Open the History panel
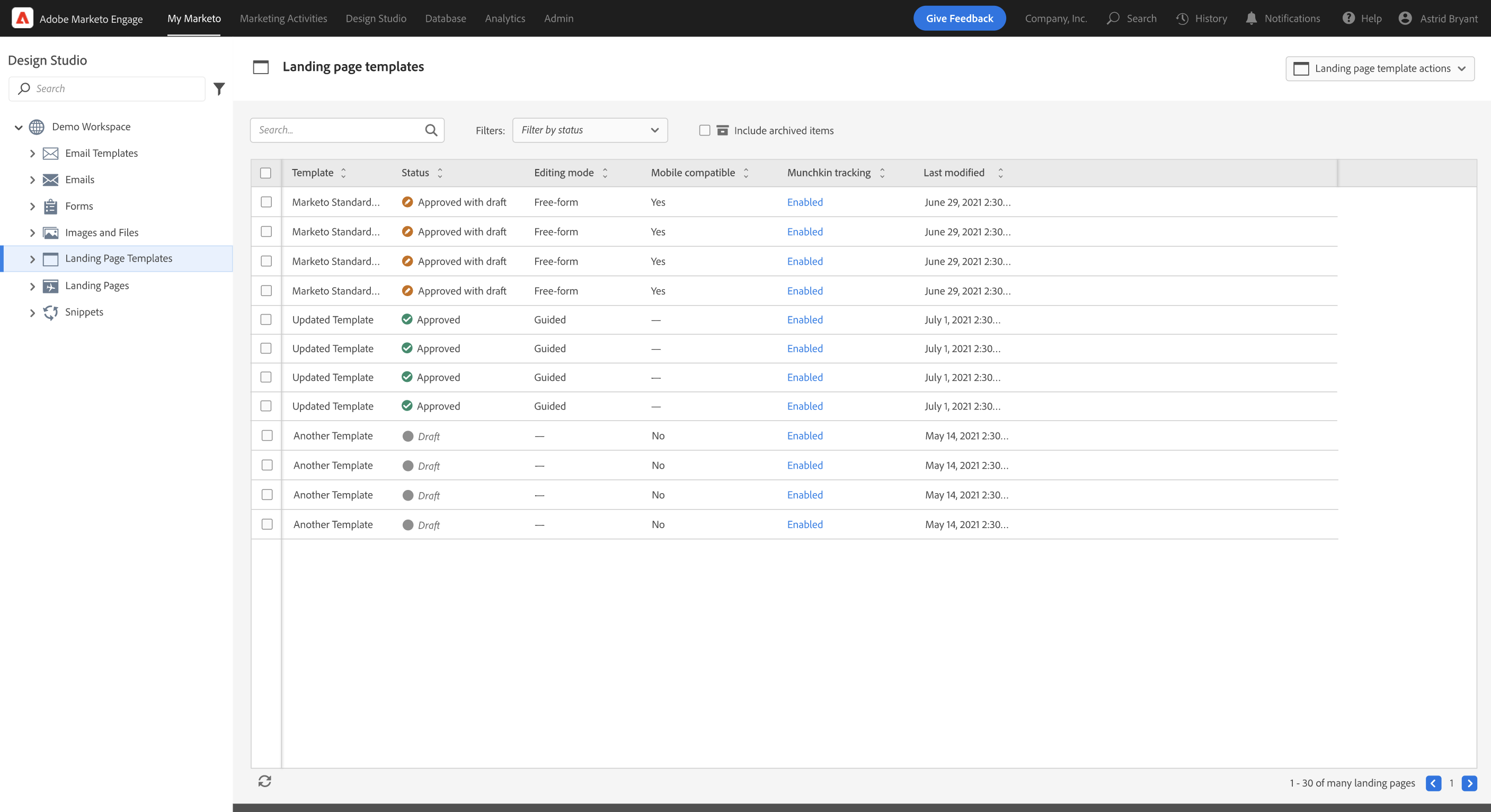The width and height of the screenshot is (1491, 812). [x=1183, y=18]
